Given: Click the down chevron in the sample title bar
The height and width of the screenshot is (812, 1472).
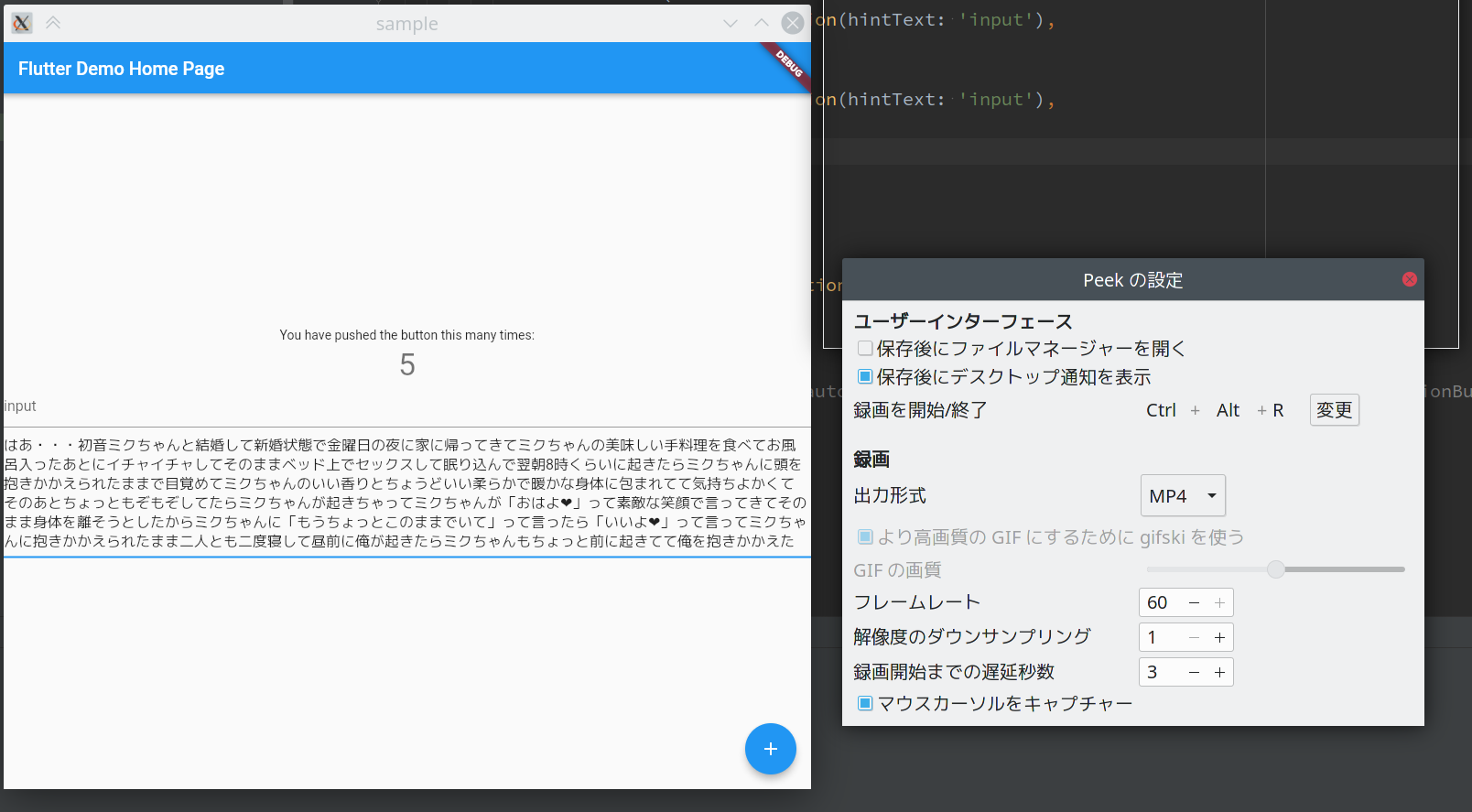Looking at the screenshot, I should point(730,23).
